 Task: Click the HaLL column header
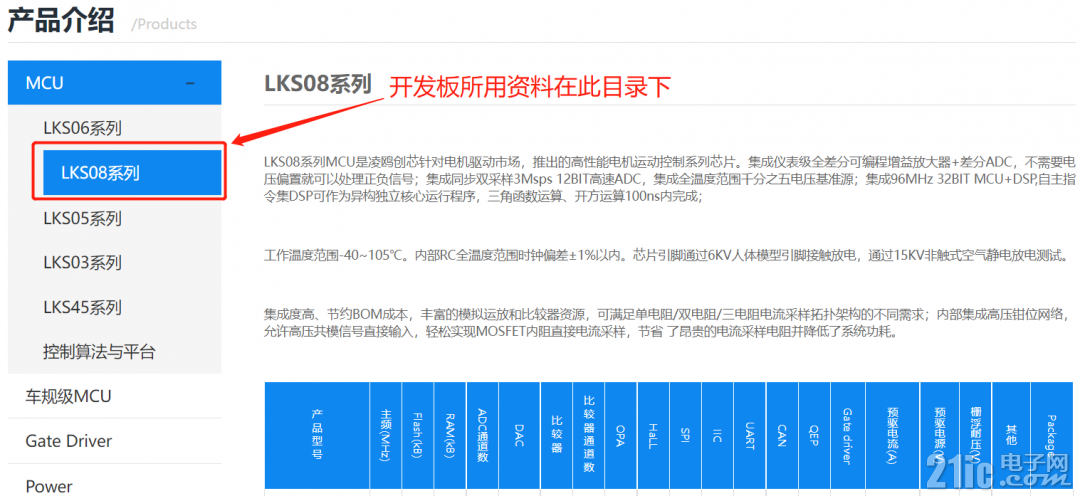[653, 435]
